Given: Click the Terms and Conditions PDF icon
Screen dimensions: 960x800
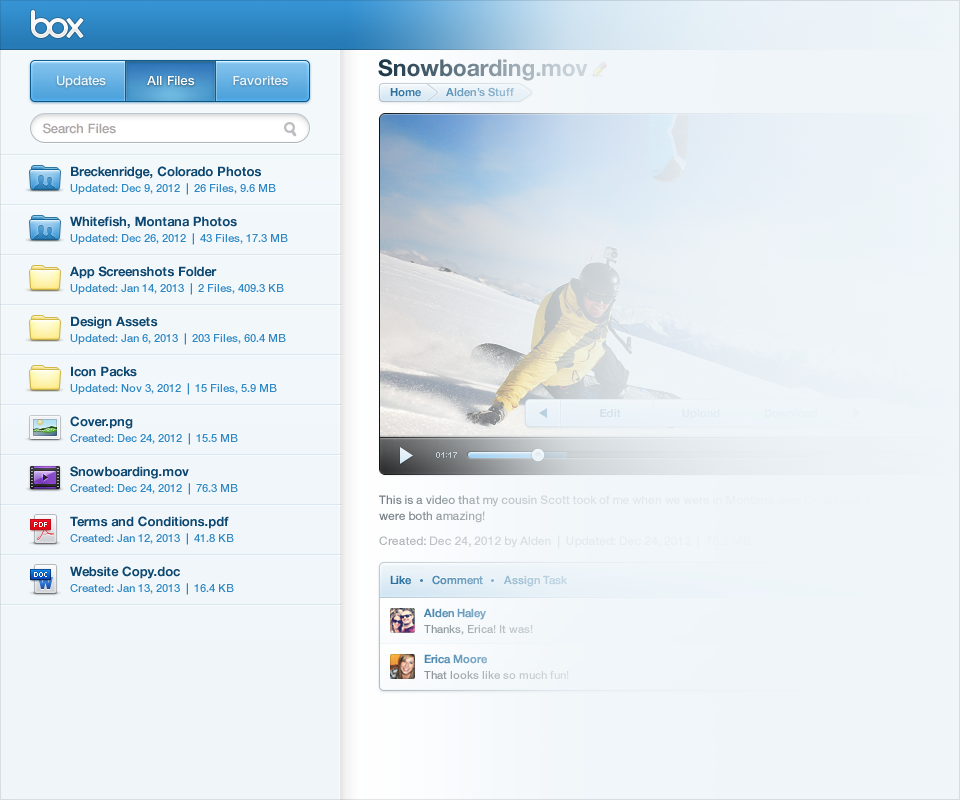Looking at the screenshot, I should 45,528.
